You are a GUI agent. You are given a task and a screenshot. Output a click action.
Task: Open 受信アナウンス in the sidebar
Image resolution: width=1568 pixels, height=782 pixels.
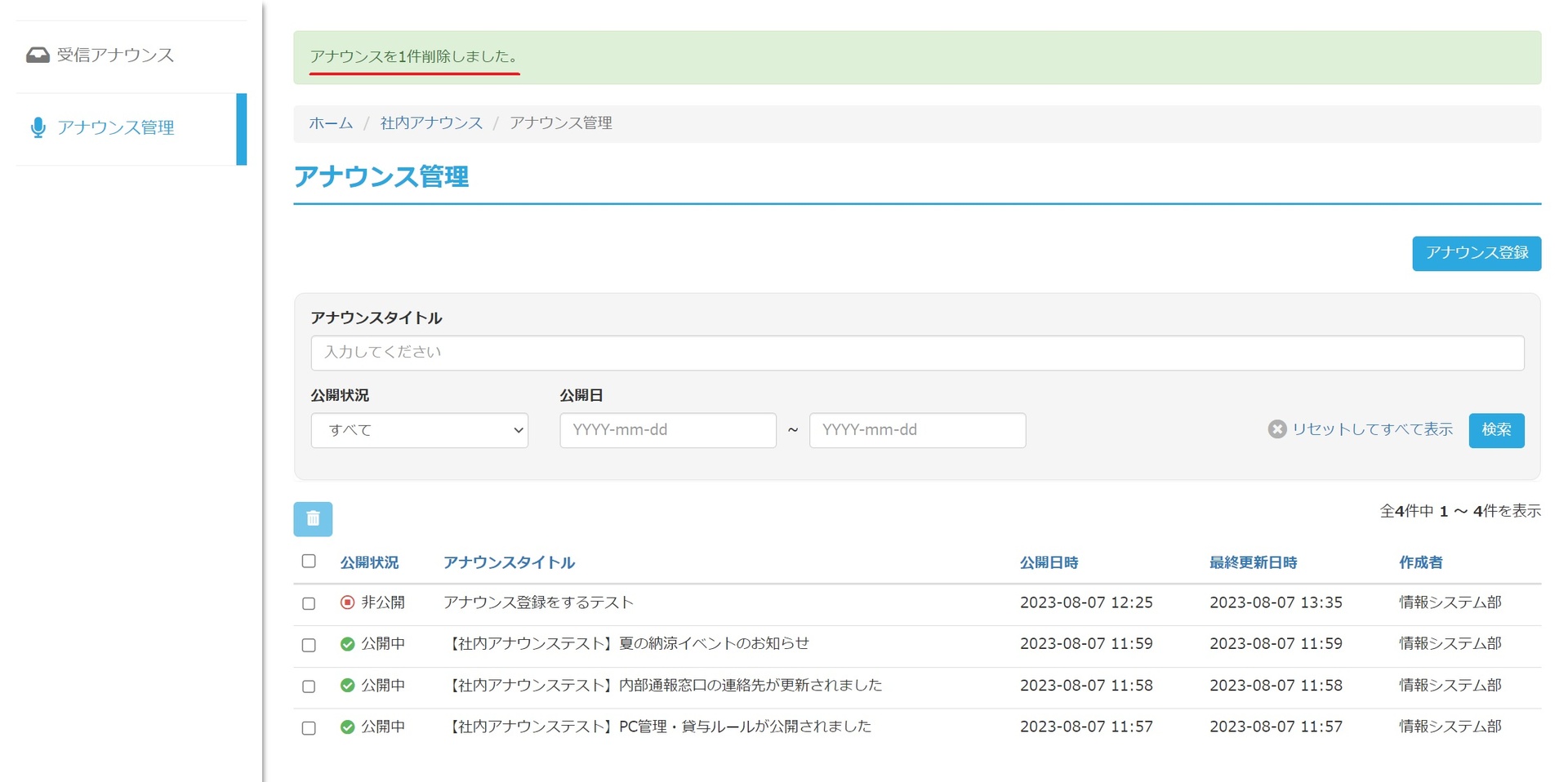click(115, 55)
